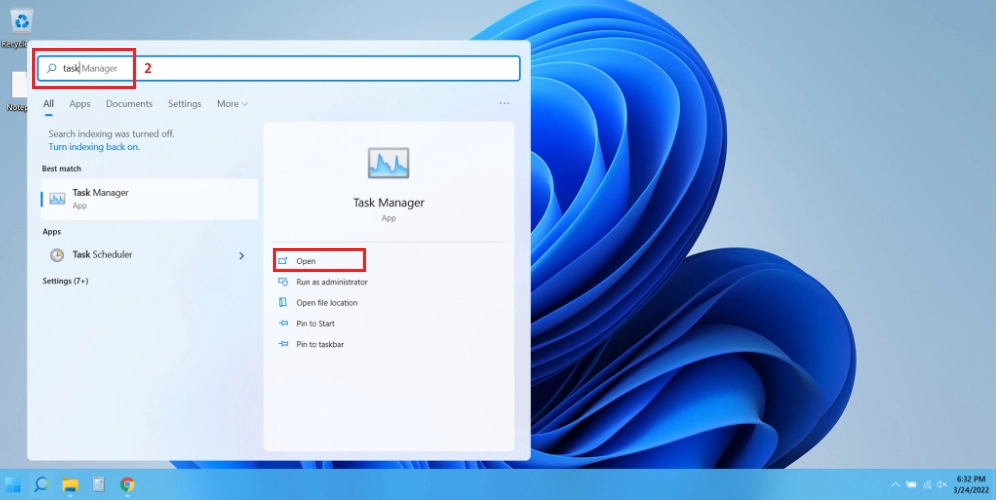Open the Windows Start button
This screenshot has height=500, width=996.
[13, 485]
